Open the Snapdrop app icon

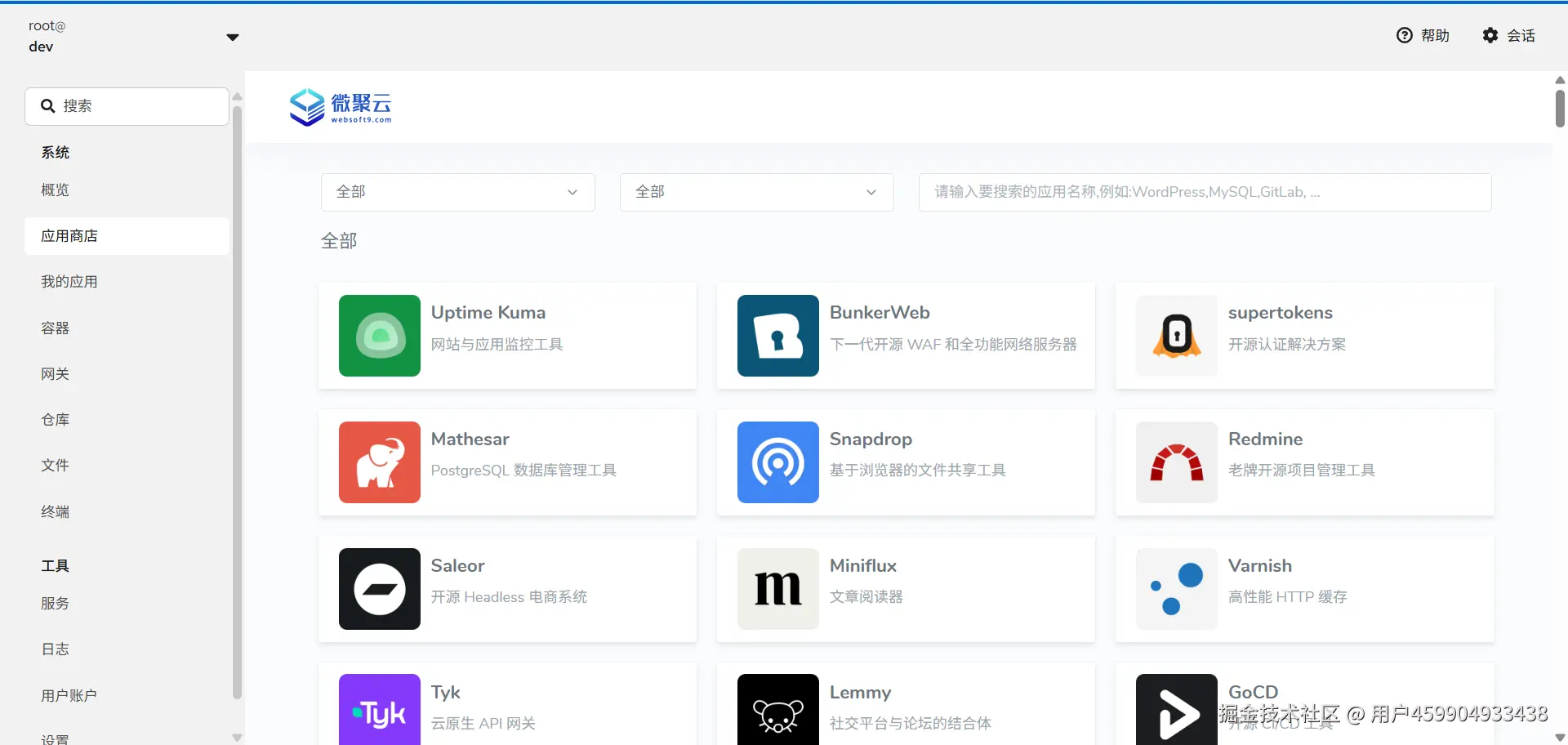click(x=778, y=462)
